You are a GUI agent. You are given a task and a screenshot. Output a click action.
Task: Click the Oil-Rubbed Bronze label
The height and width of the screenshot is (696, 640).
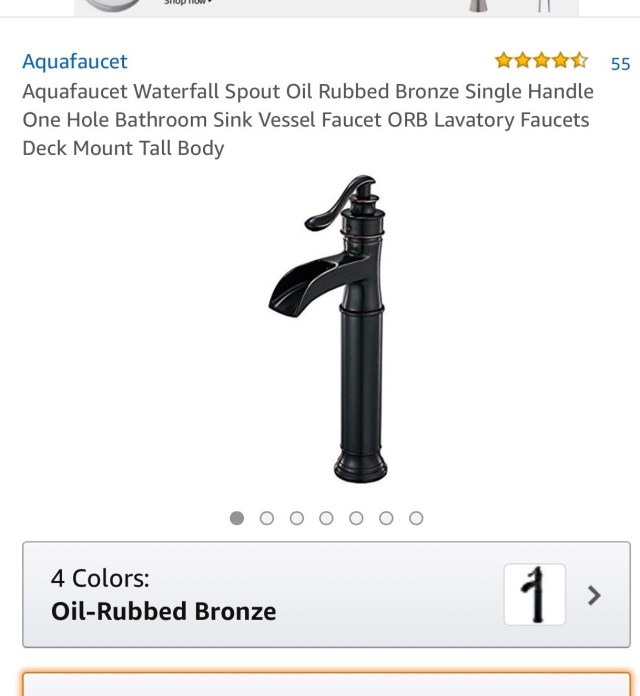click(163, 611)
